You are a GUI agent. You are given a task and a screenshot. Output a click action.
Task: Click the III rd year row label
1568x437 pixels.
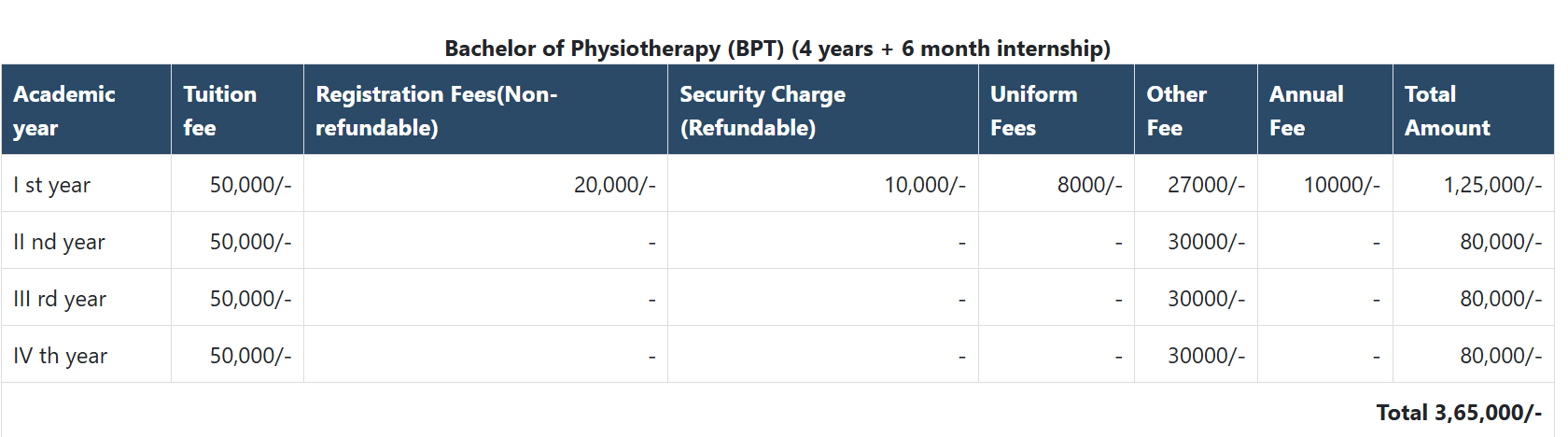click(x=60, y=299)
